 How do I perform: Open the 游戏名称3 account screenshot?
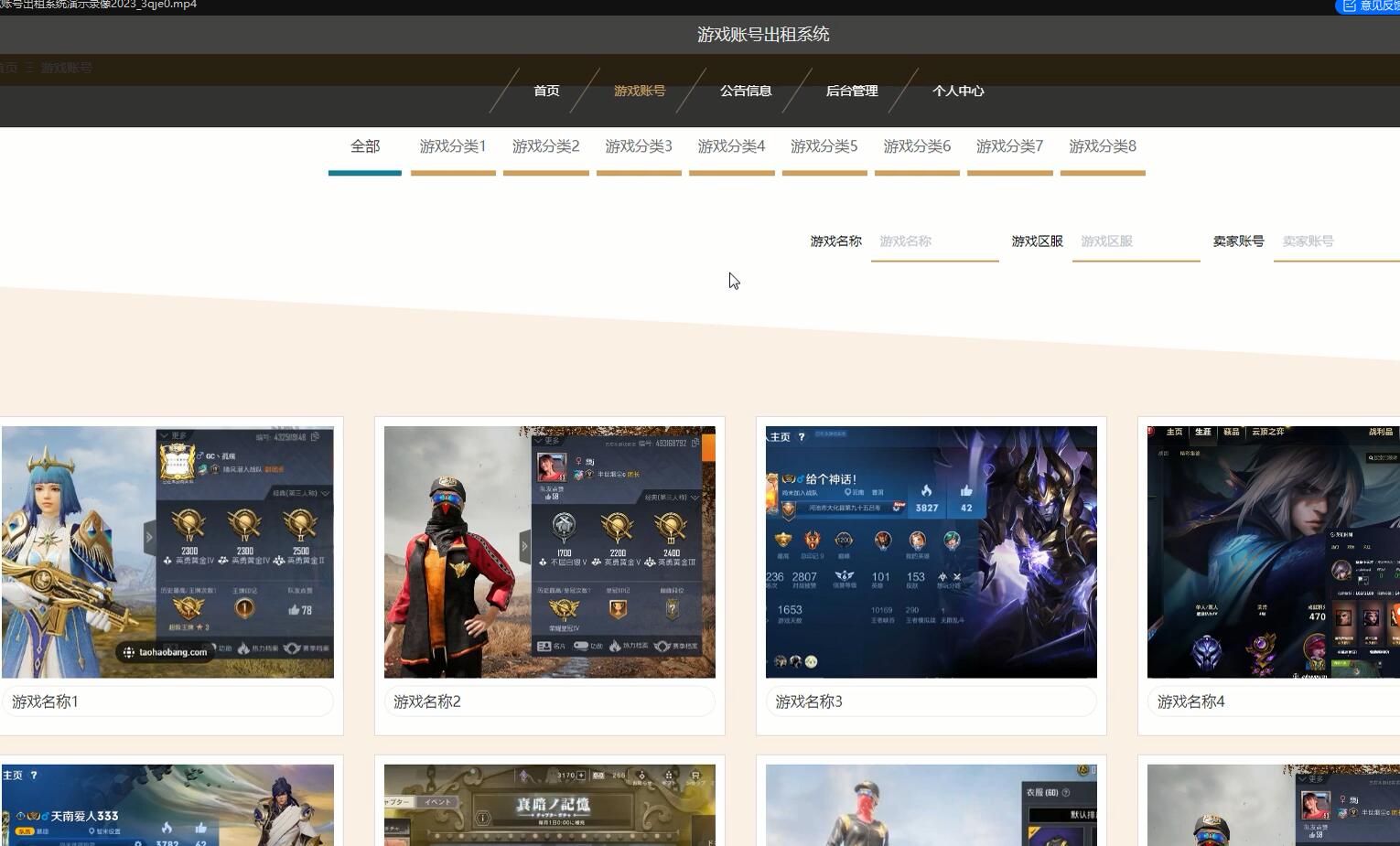click(932, 552)
